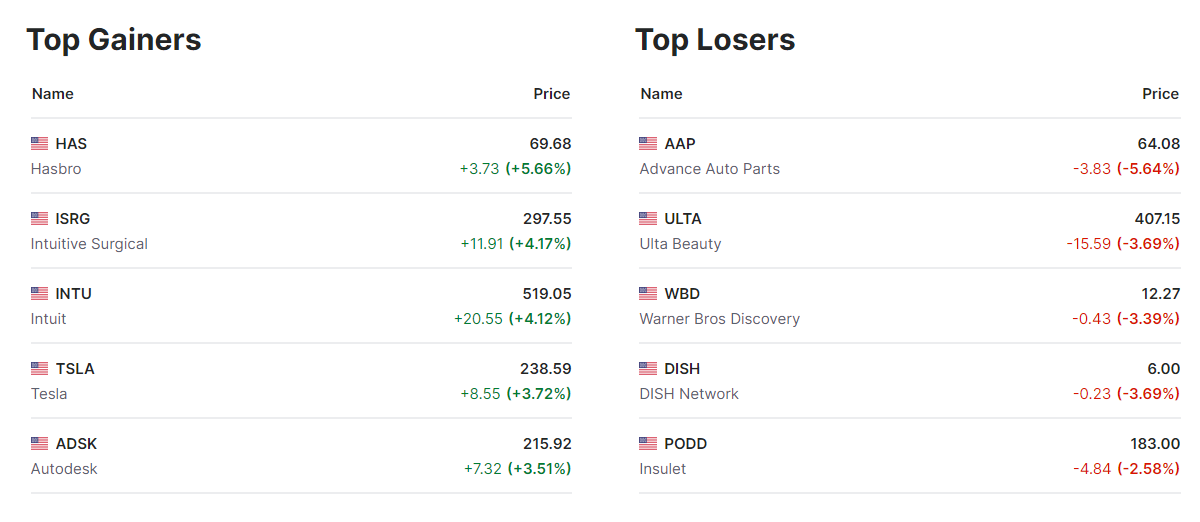The image size is (1200, 522).
Task: Select the ADSK ticker symbol
Action: 76,444
